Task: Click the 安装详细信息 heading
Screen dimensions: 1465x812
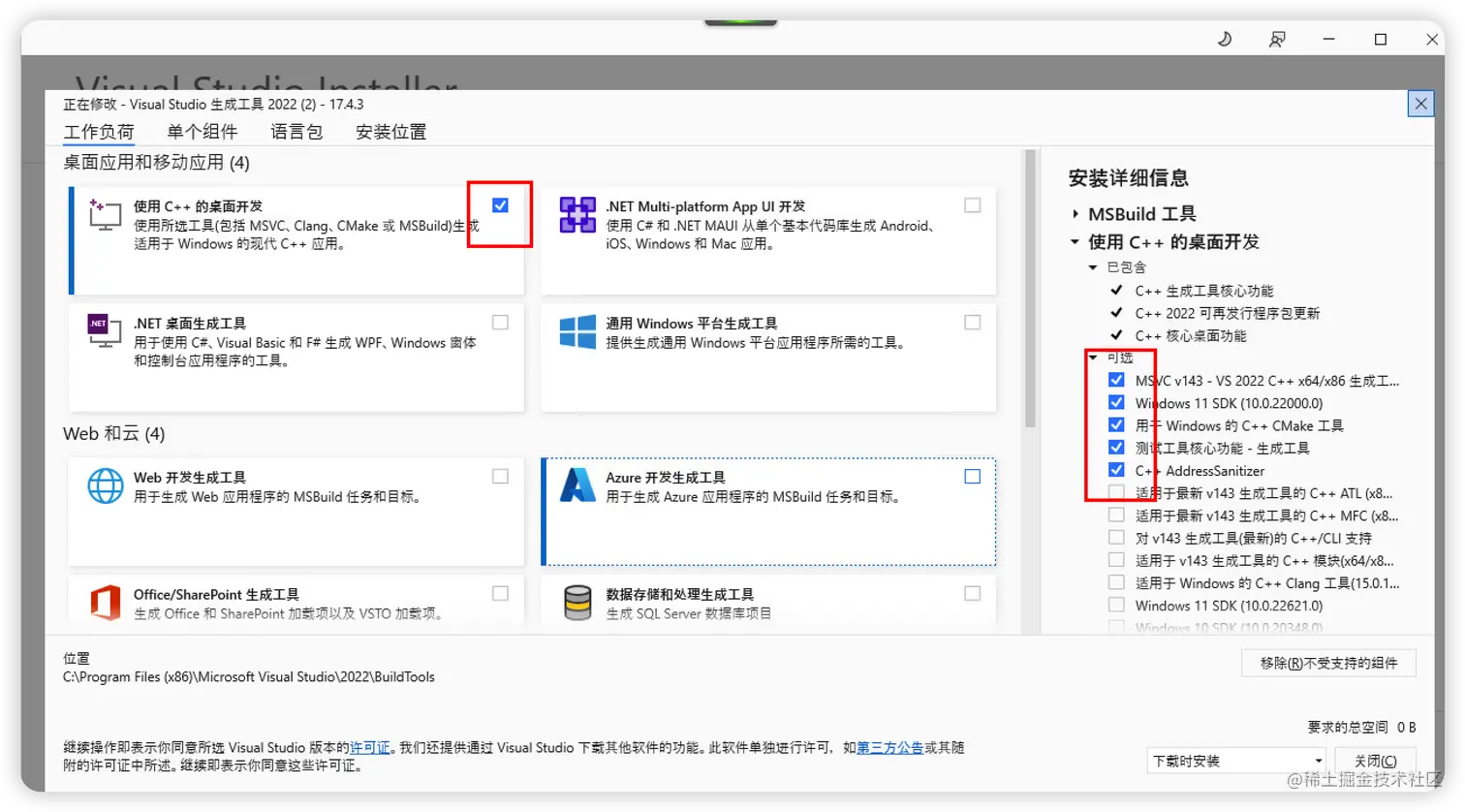Action: [1128, 177]
